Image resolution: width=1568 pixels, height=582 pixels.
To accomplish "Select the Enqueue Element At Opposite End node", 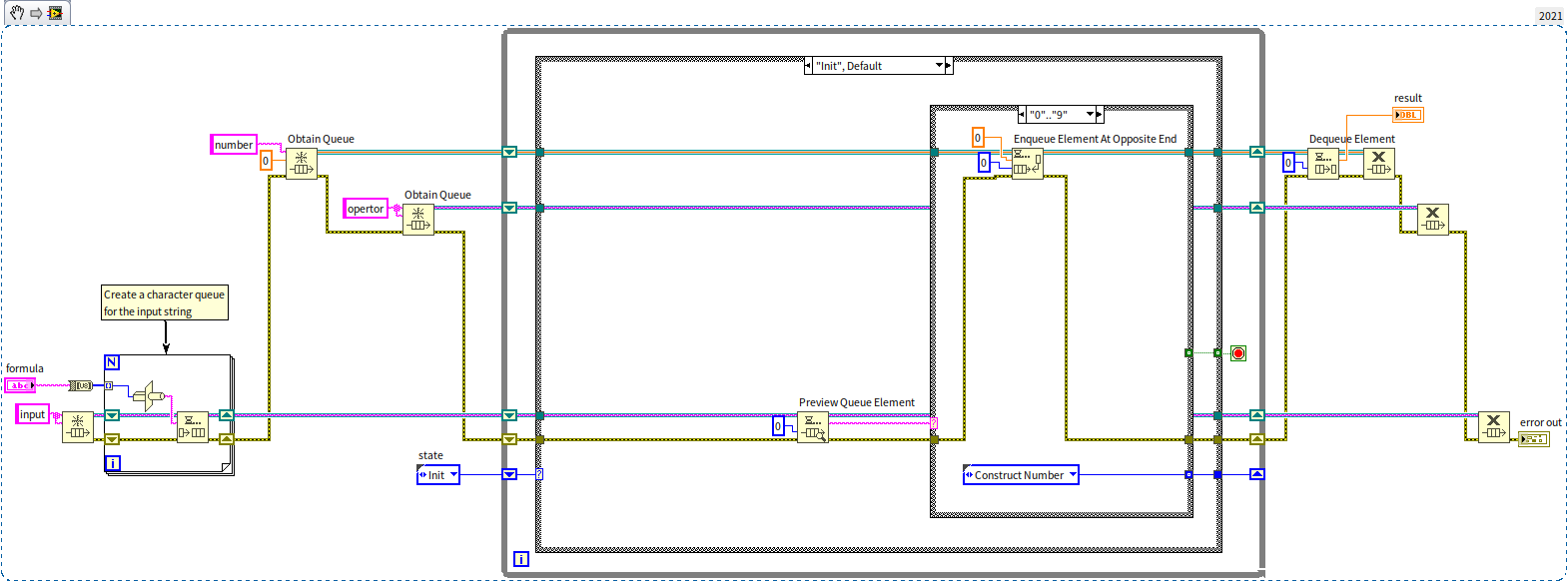I will 1028,164.
